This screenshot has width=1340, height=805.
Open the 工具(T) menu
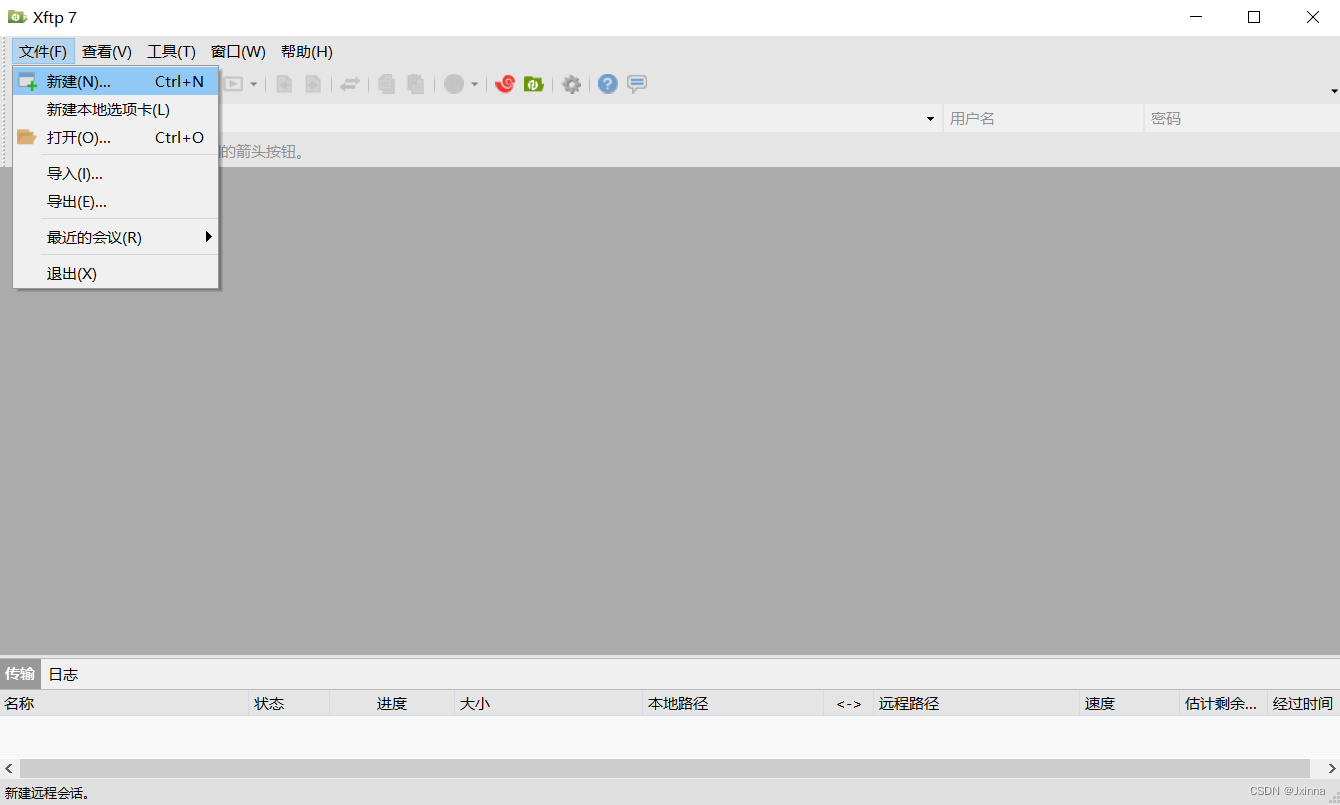171,52
